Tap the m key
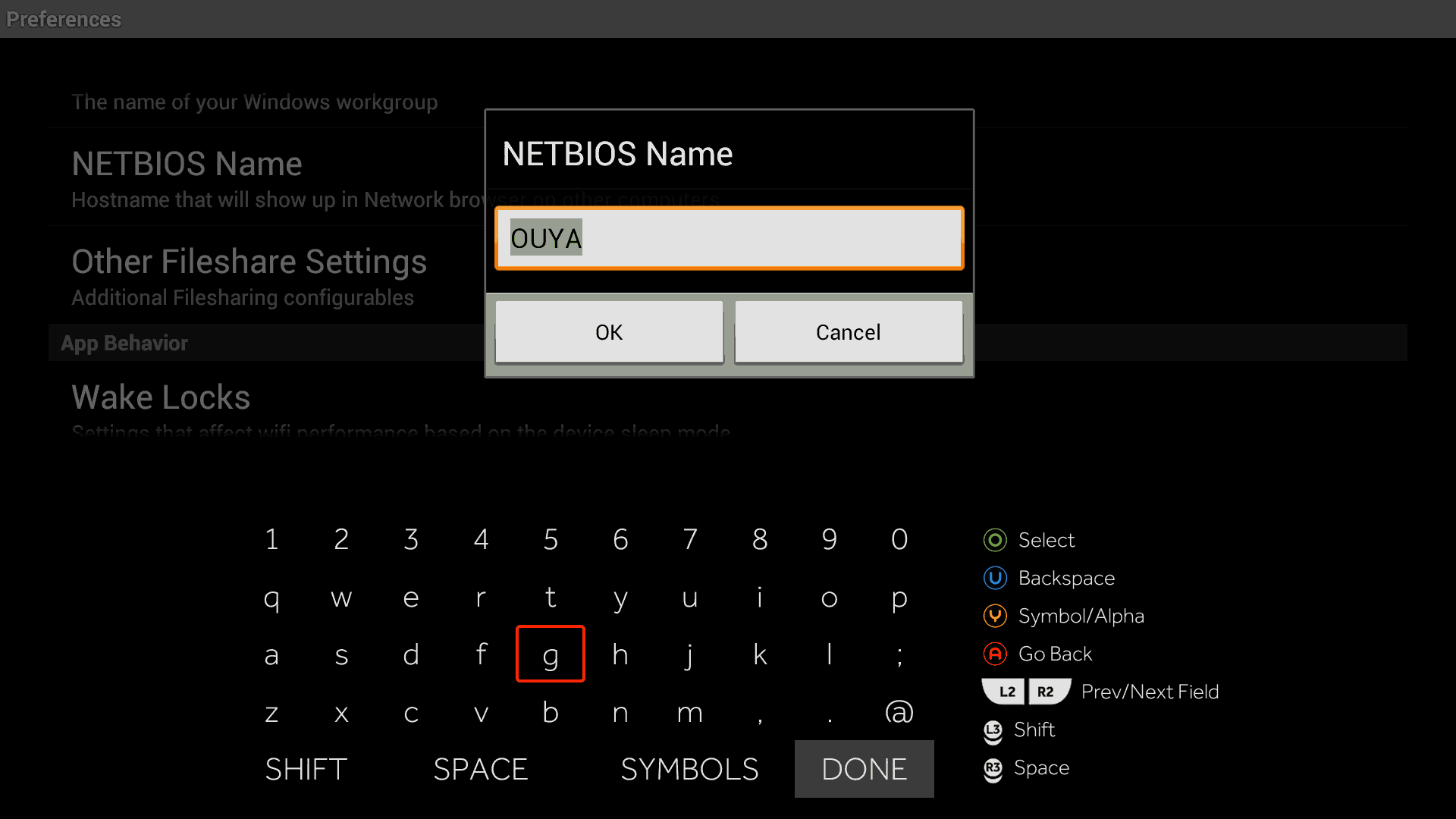The width and height of the screenshot is (1456, 819). (x=690, y=712)
